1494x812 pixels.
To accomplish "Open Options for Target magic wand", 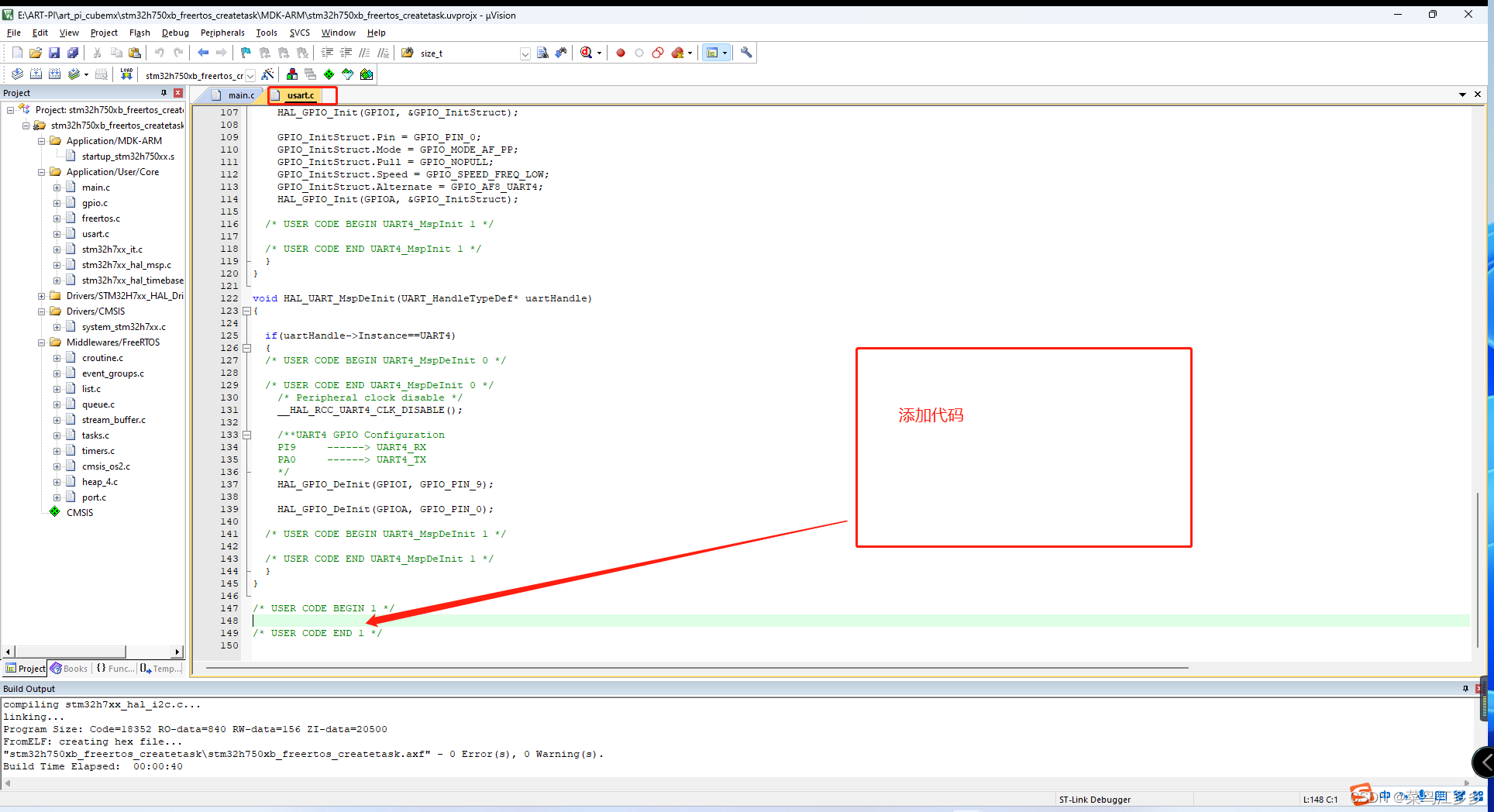I will 267,74.
